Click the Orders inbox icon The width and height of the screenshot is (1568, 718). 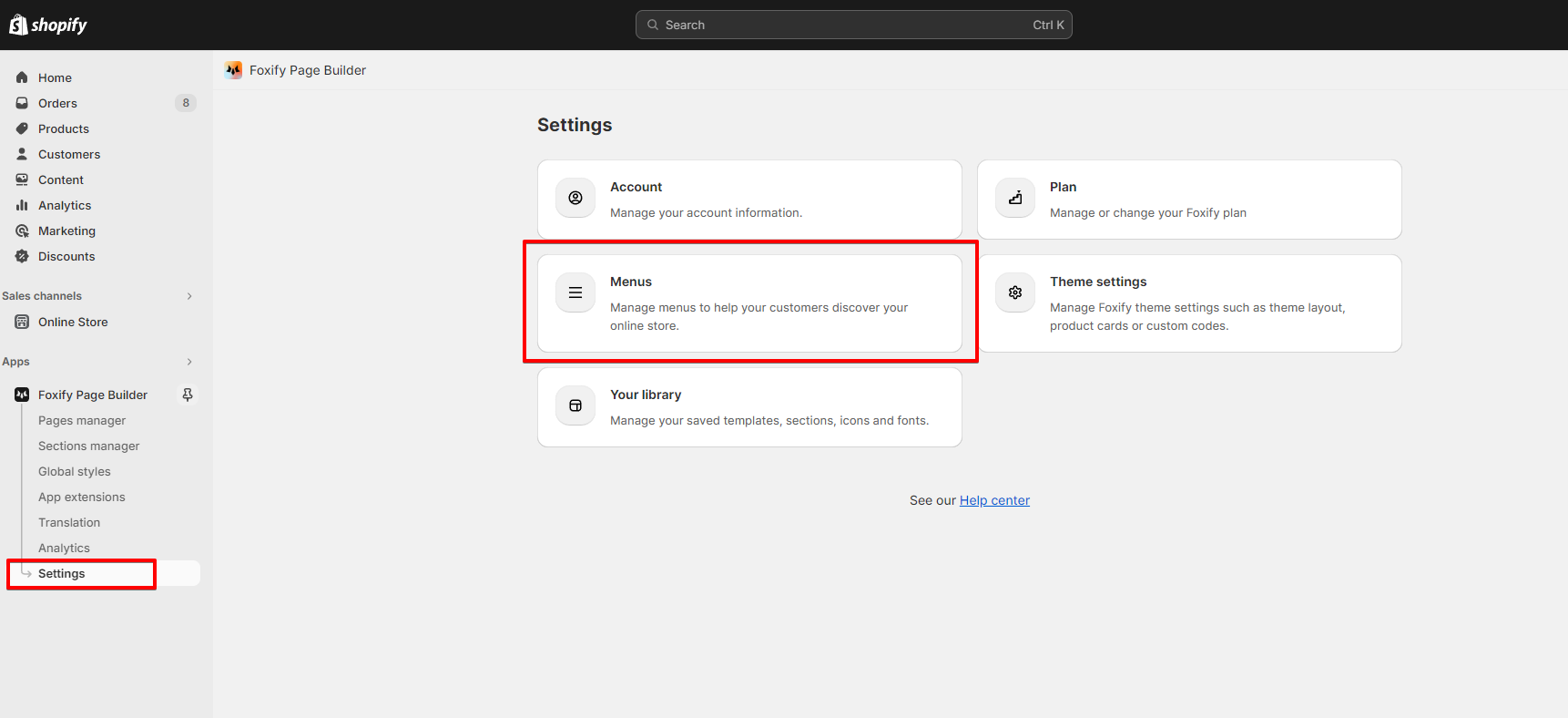(x=22, y=103)
